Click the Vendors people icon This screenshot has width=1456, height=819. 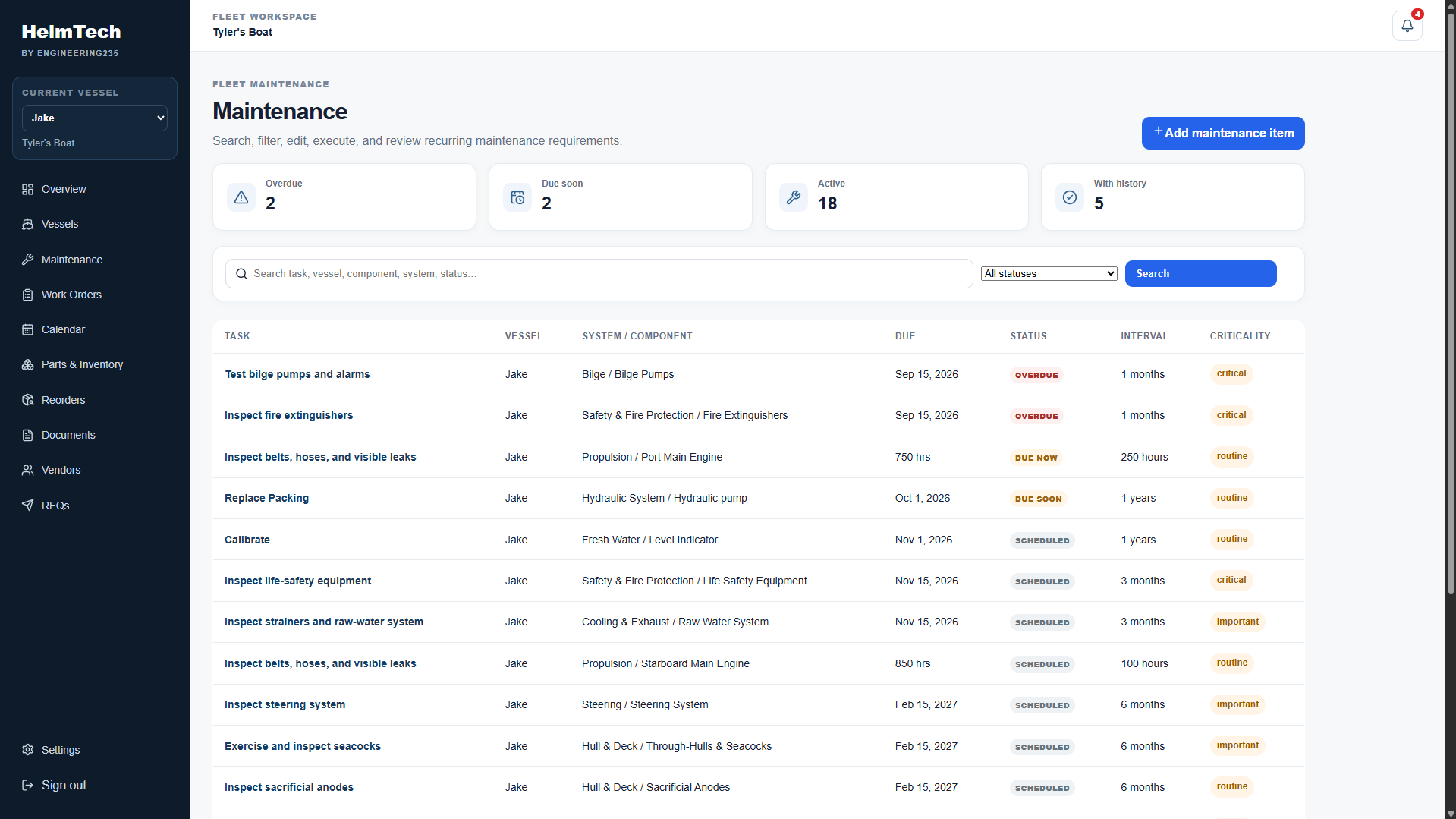(28, 470)
